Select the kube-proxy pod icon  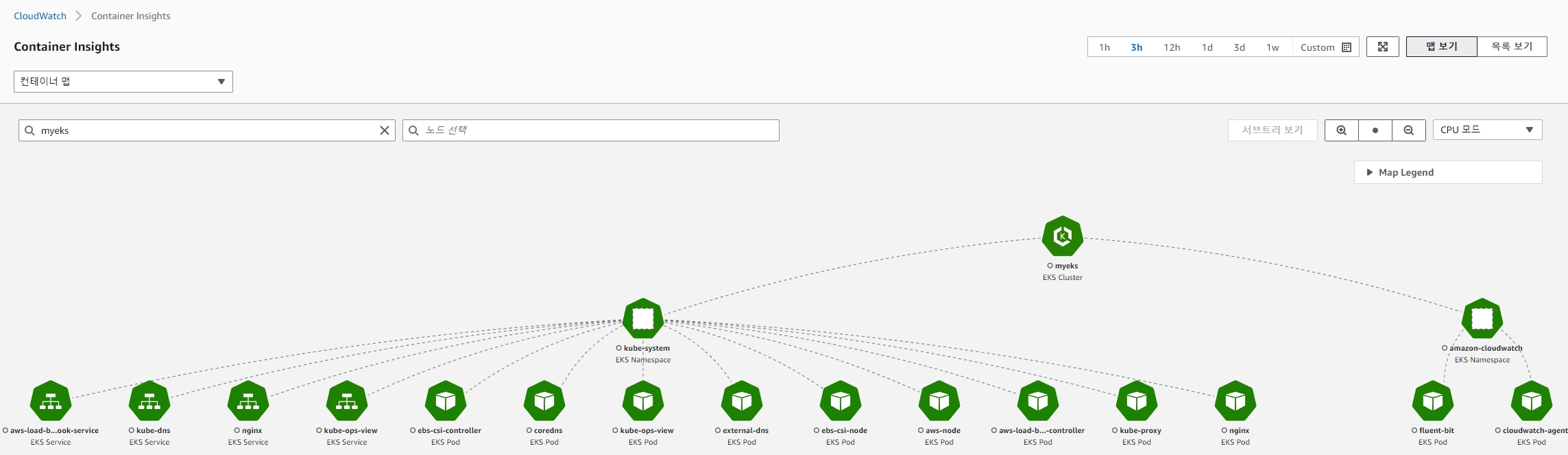[1137, 401]
